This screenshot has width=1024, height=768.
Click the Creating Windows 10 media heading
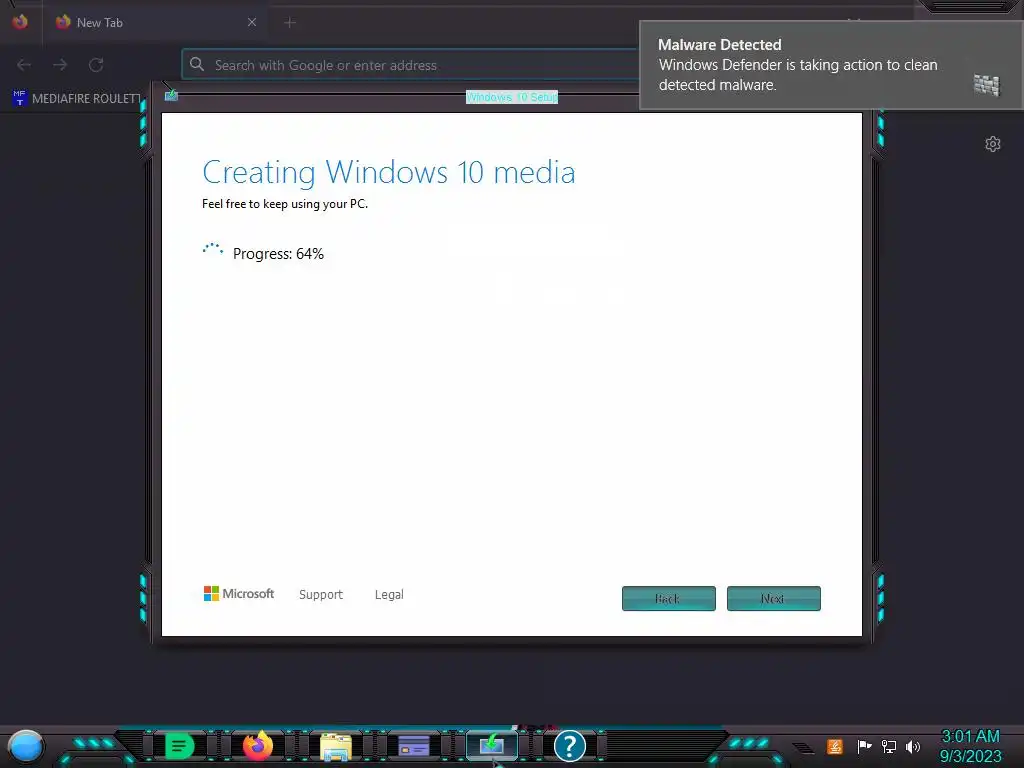click(x=389, y=173)
